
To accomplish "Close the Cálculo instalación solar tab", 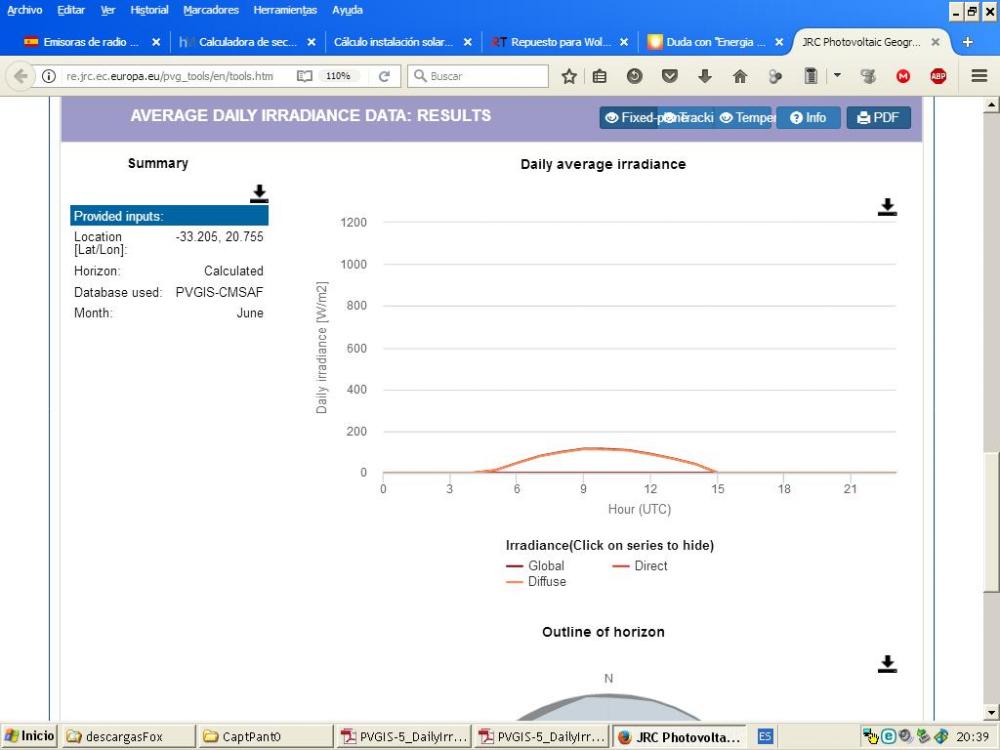I will click(467, 42).
